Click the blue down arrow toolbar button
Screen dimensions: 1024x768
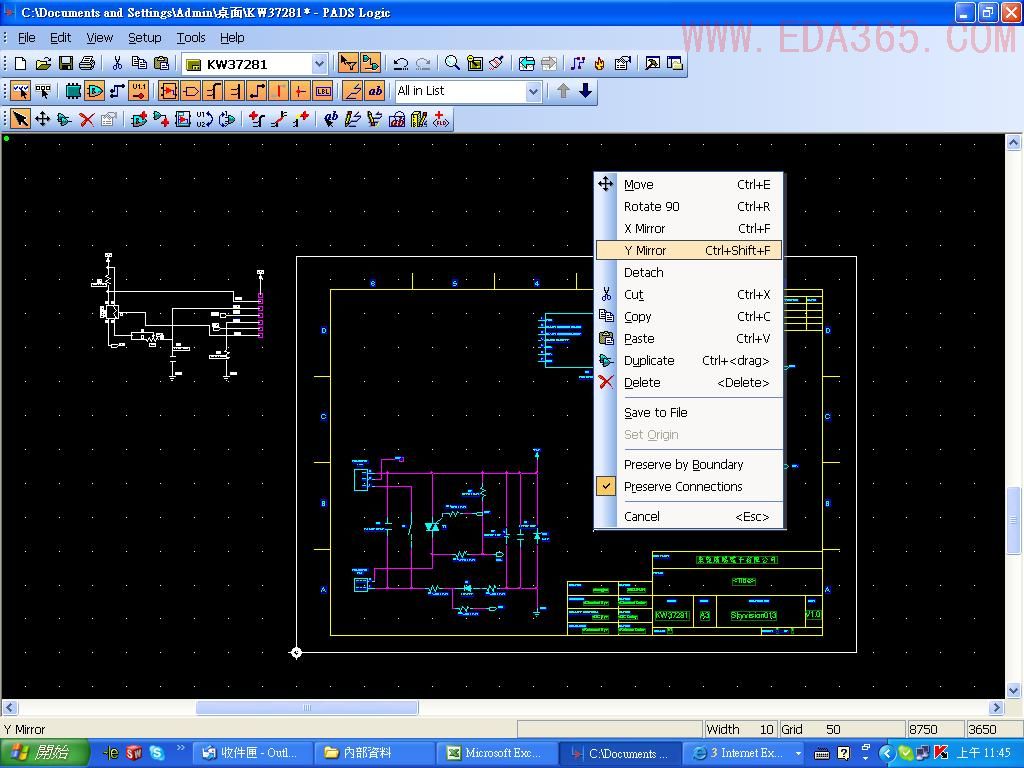click(586, 91)
